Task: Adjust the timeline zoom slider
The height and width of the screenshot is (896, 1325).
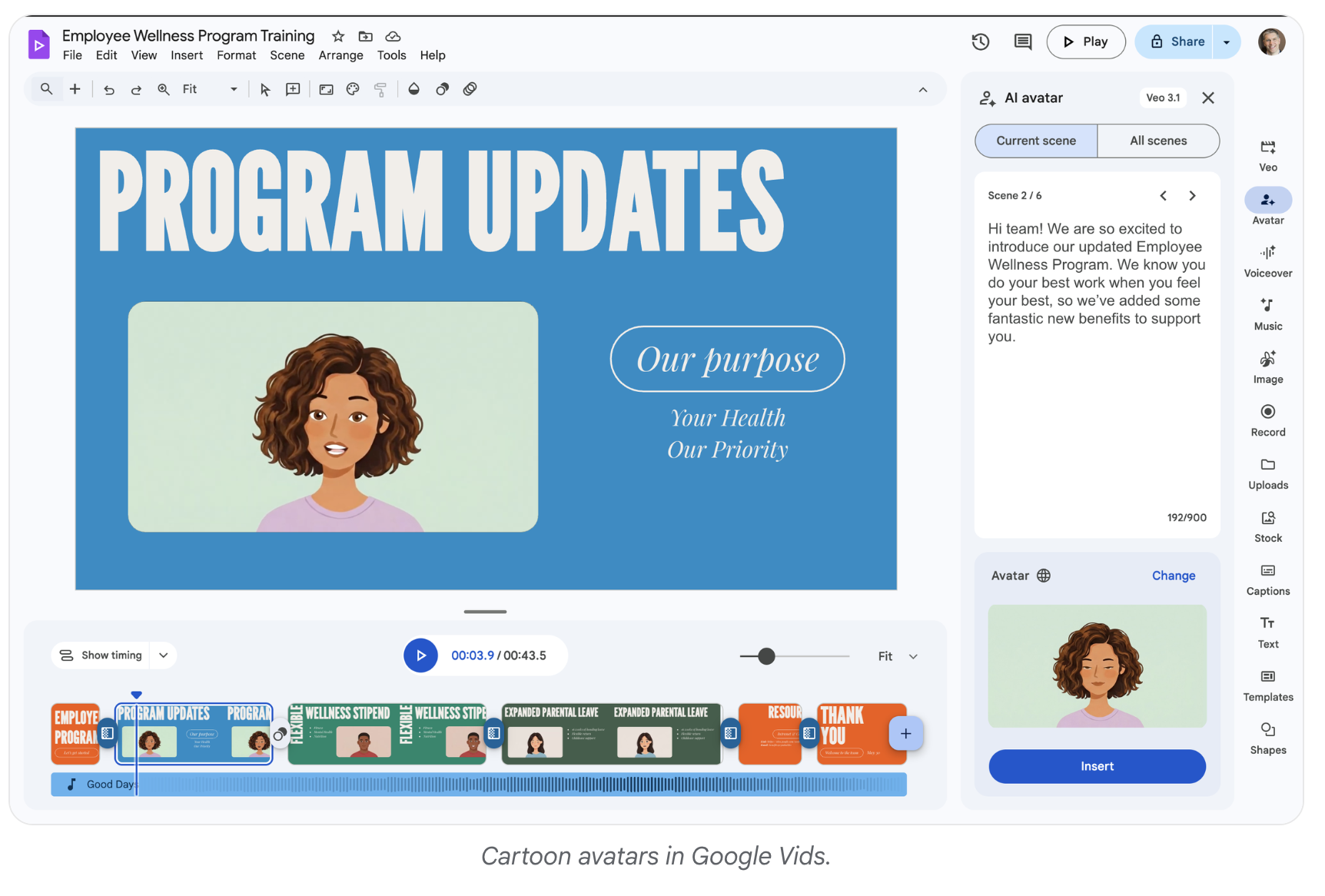Action: coord(766,656)
